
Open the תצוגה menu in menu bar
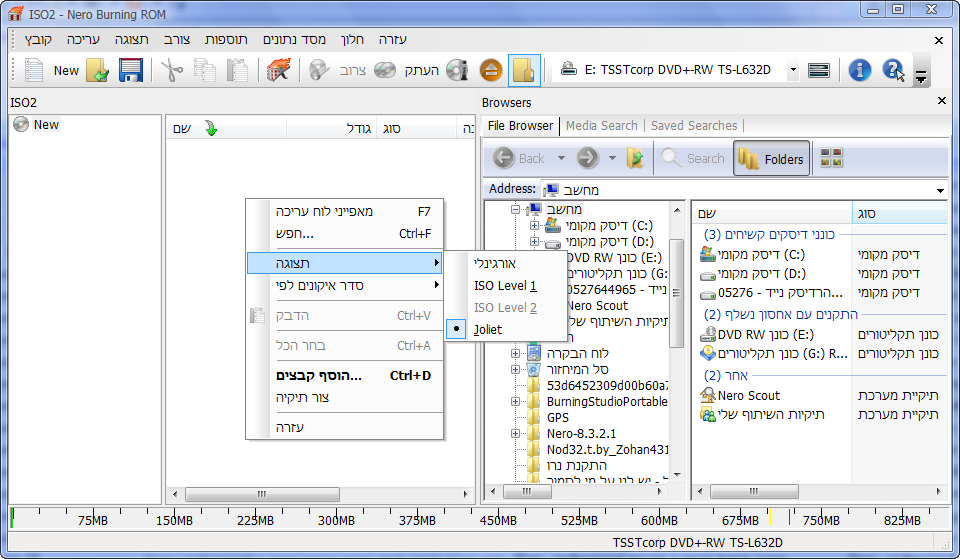132,39
